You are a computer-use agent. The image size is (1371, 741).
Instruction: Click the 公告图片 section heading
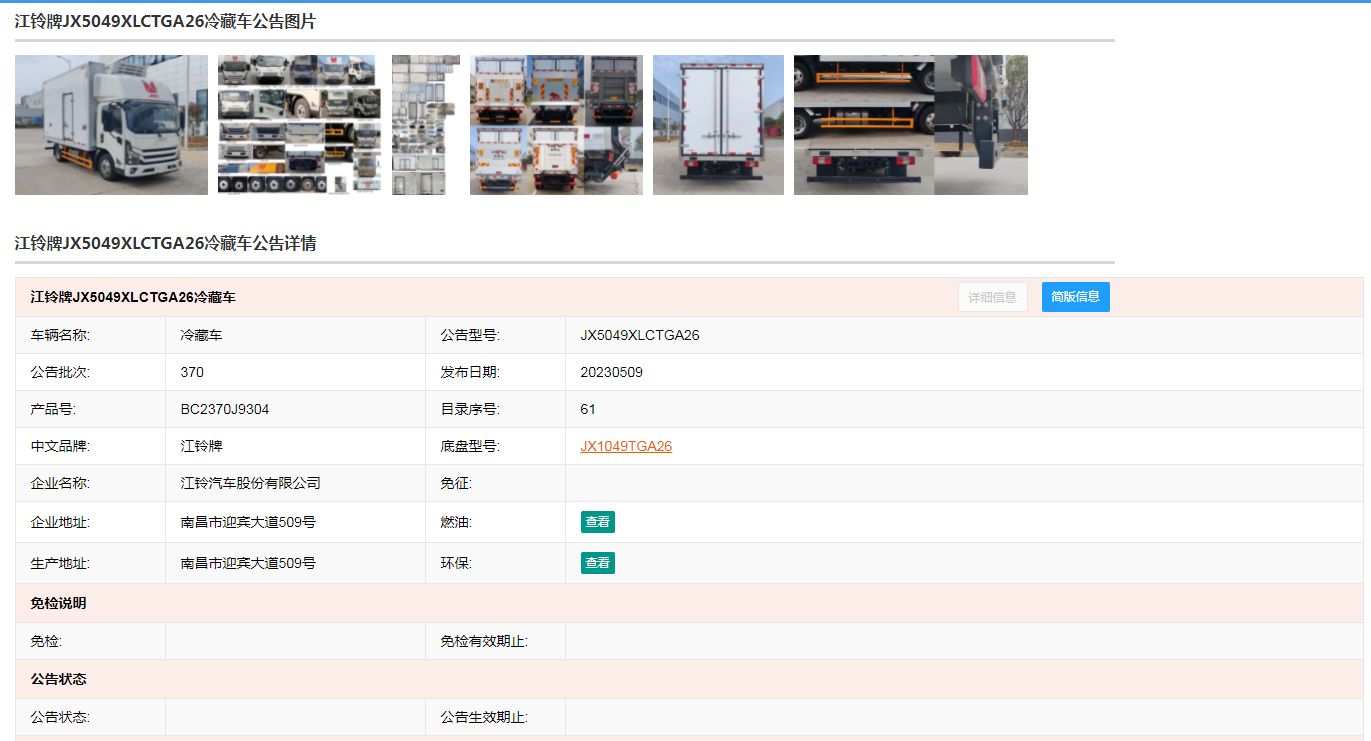pos(165,22)
